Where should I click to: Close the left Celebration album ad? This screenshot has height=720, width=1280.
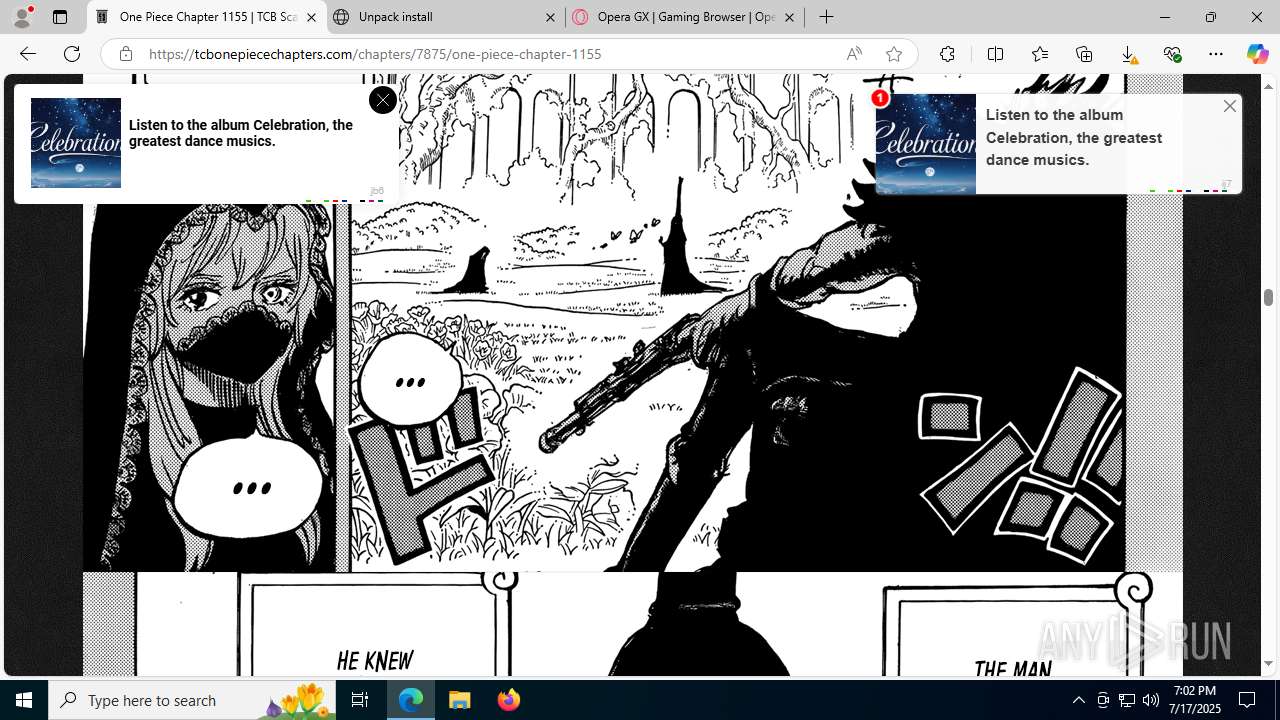click(x=382, y=100)
